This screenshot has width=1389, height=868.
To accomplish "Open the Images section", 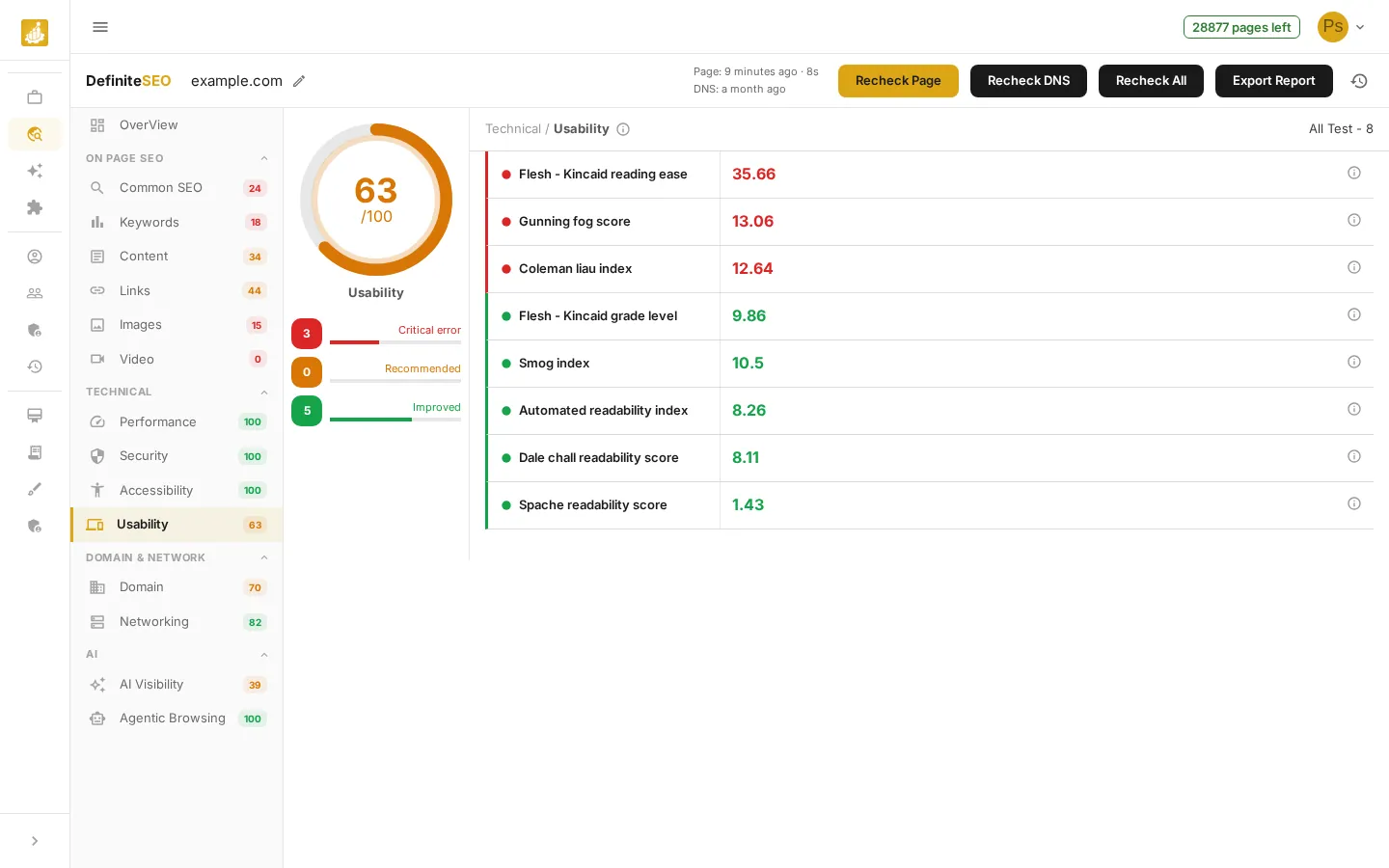I will pyautogui.click(x=177, y=325).
